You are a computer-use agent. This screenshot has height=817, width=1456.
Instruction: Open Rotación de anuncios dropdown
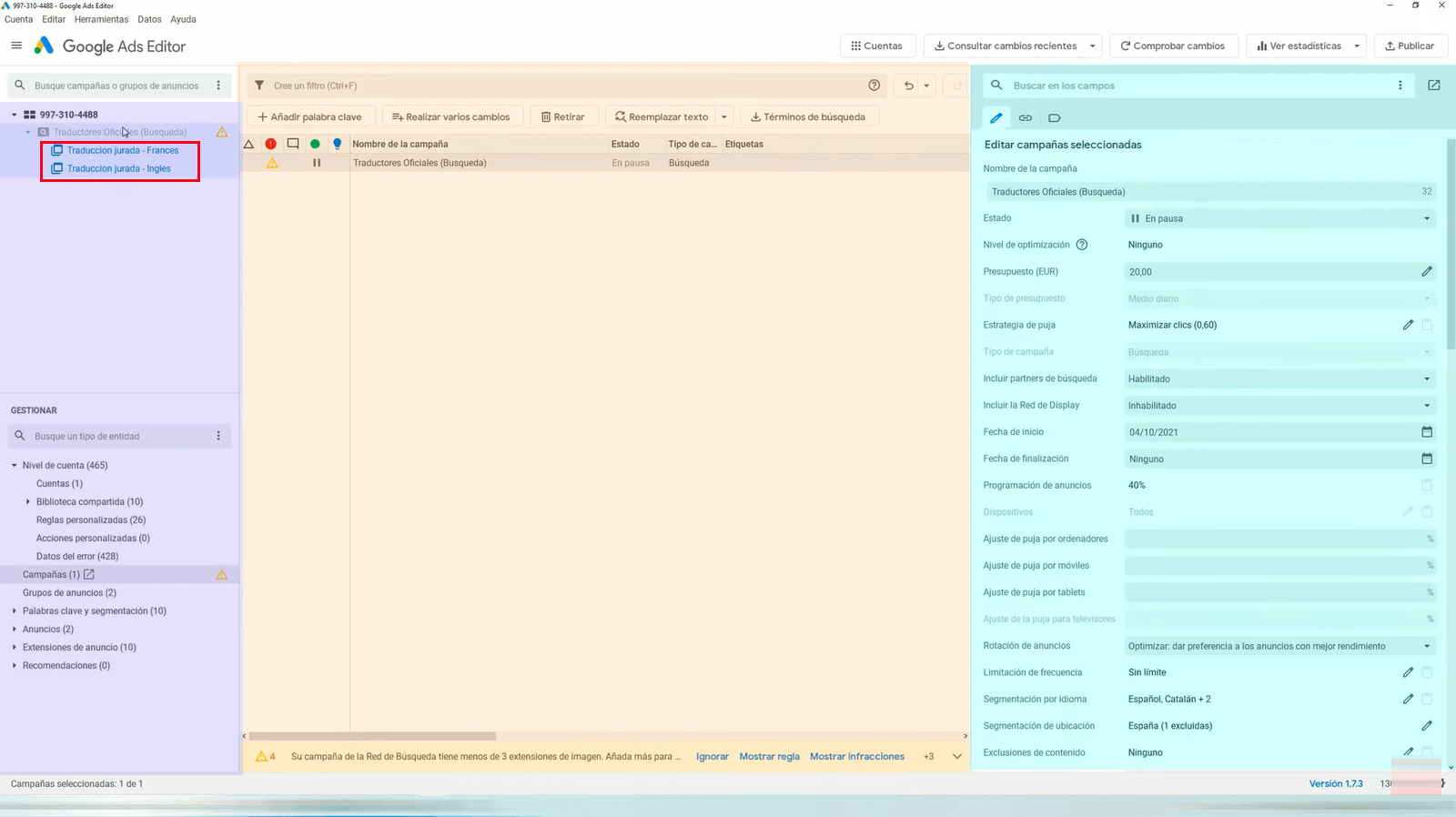pyautogui.click(x=1280, y=646)
